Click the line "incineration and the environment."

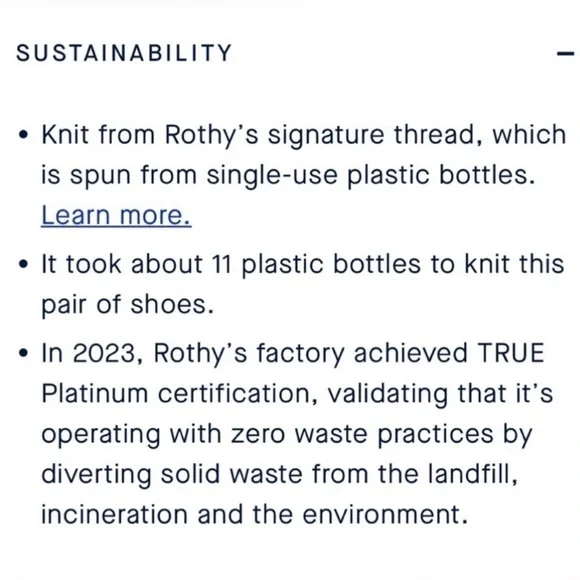(254, 515)
